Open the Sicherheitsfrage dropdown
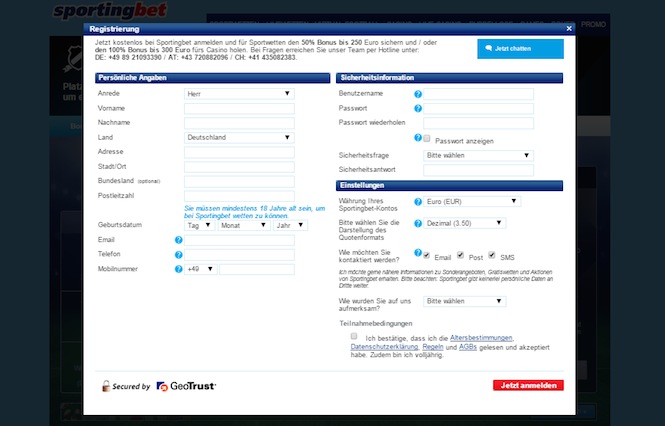The image size is (665, 426). point(479,156)
